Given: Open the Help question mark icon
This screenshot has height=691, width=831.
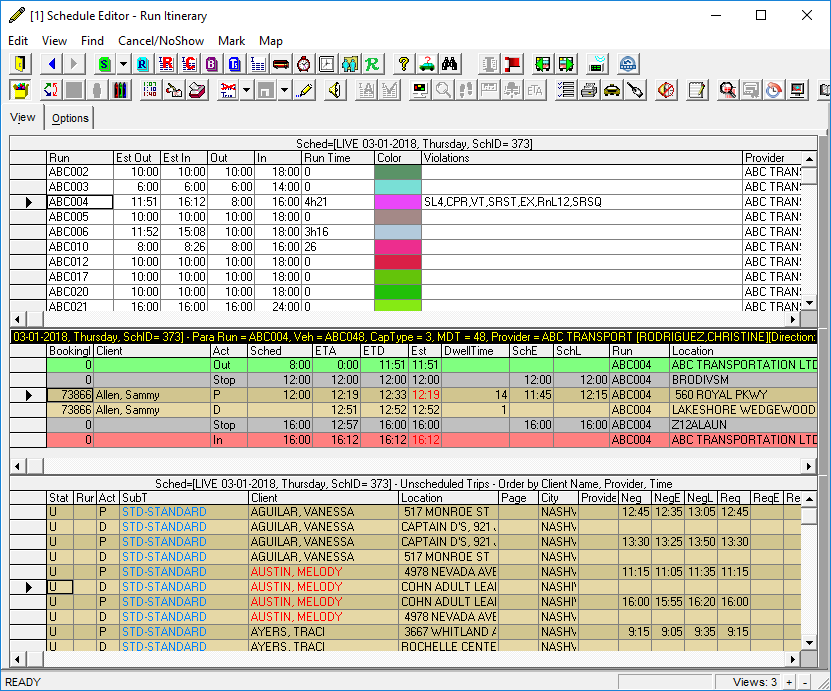Looking at the screenshot, I should [402, 63].
